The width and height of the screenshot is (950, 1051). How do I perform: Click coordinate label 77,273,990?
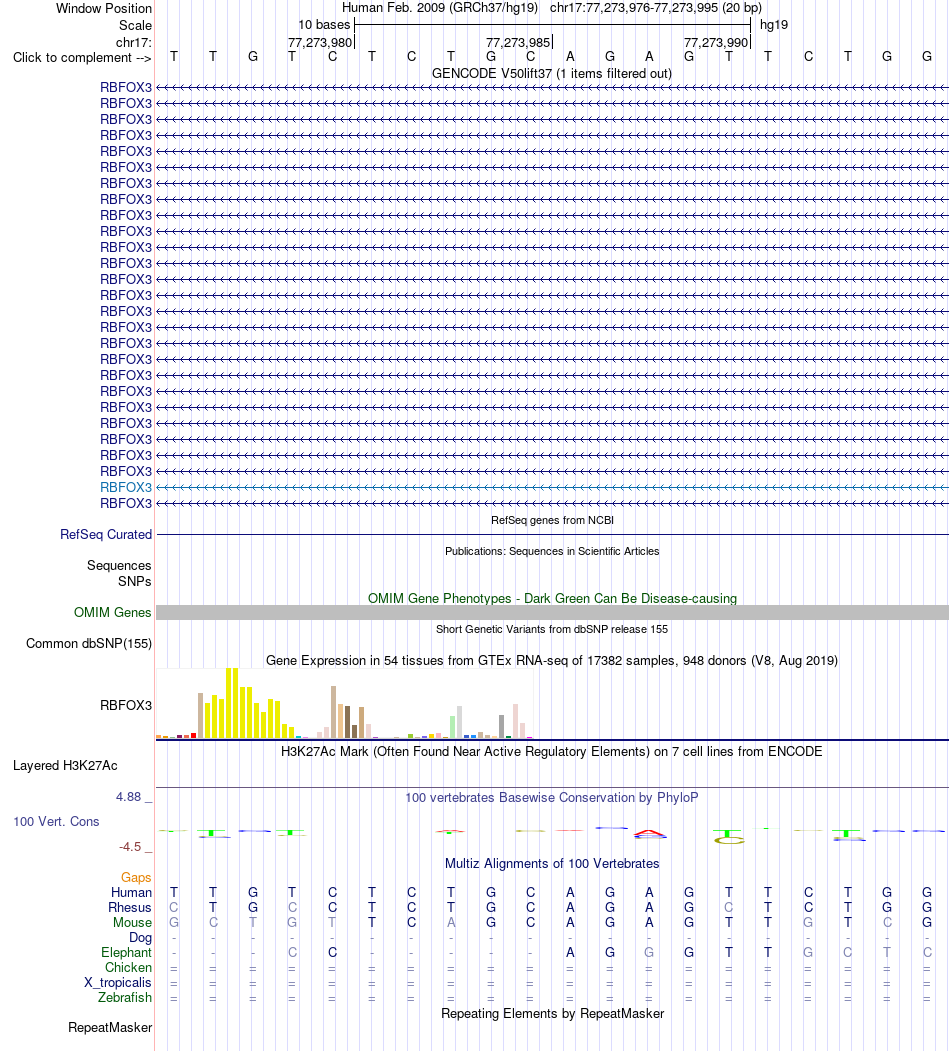(x=716, y=42)
